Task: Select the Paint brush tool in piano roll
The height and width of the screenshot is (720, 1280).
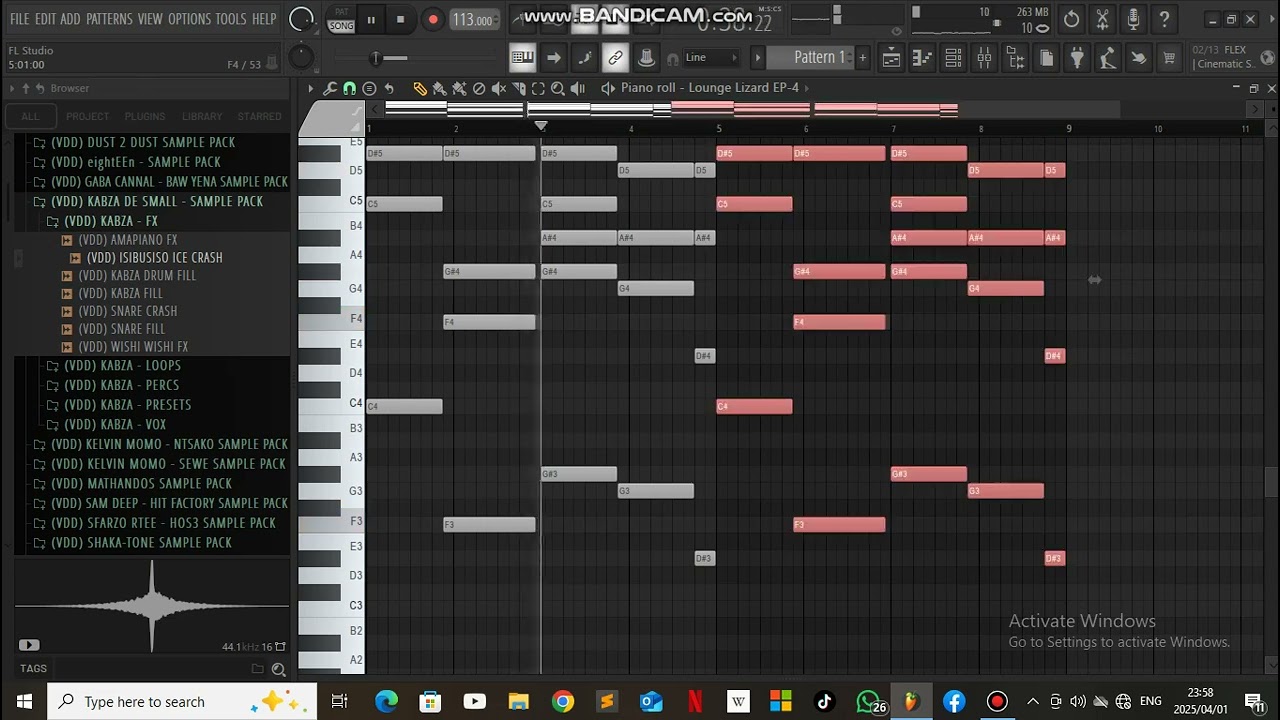Action: [439, 89]
